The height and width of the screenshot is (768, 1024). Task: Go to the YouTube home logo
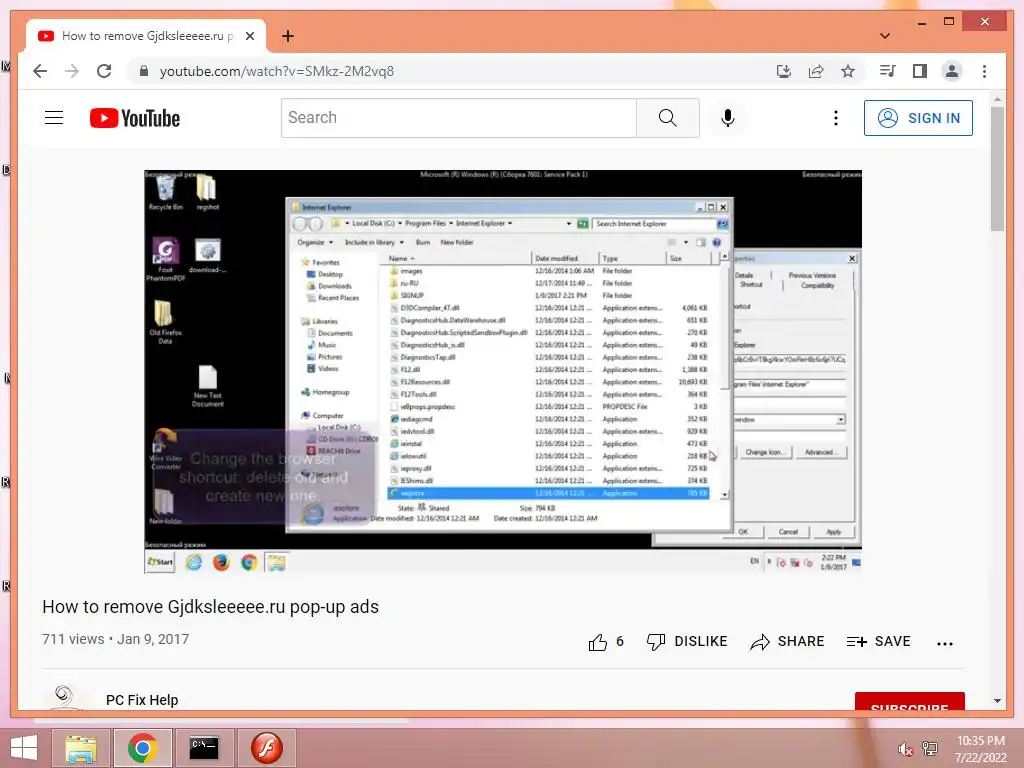pos(135,118)
